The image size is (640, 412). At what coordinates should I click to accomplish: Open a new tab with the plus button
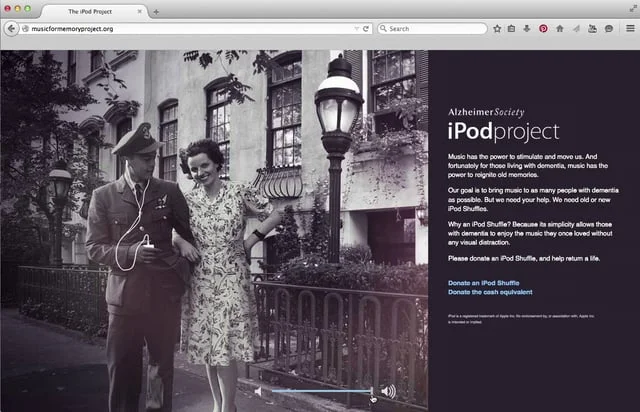(x=156, y=12)
